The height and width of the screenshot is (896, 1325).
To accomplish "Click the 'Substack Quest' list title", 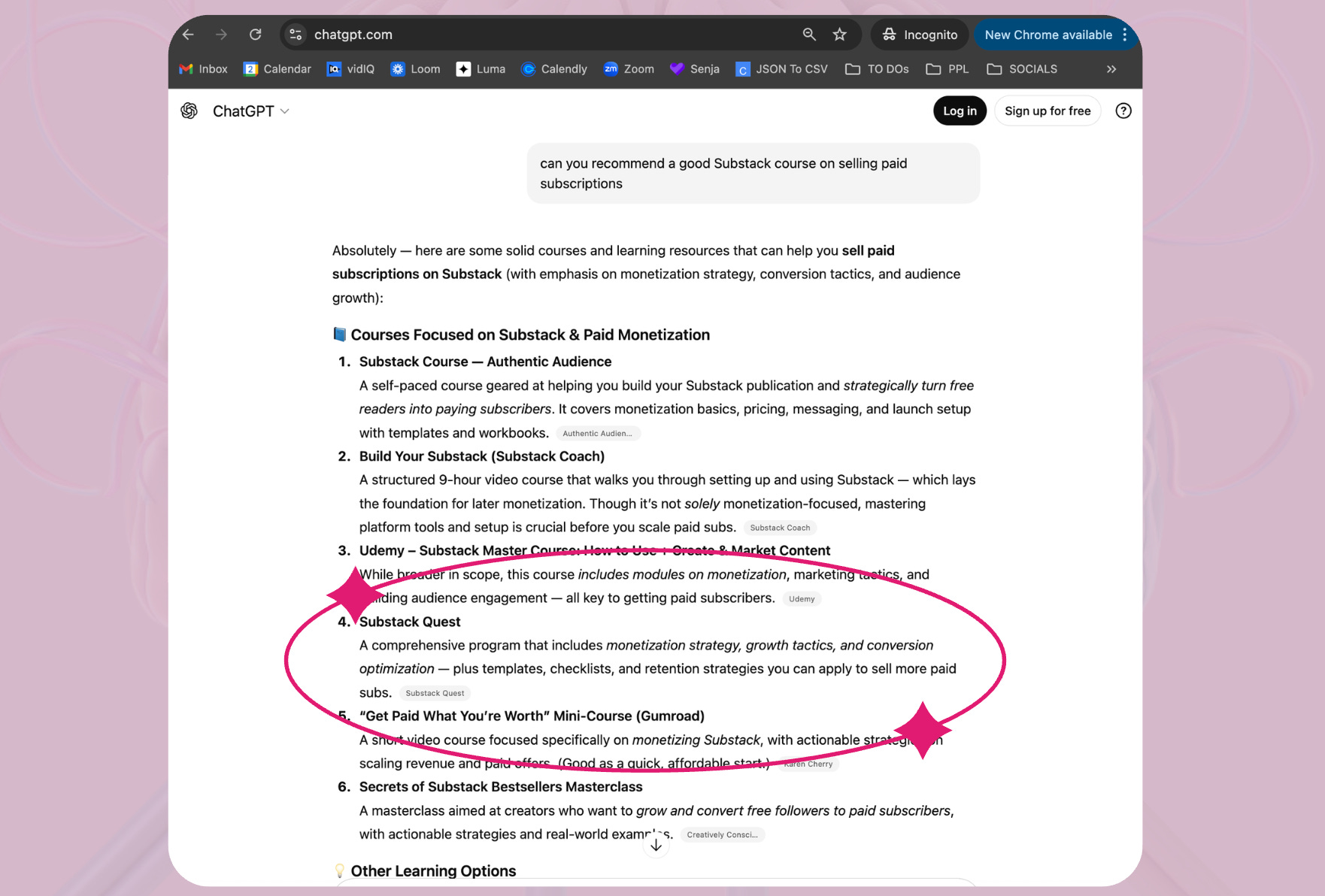I will pos(410,622).
